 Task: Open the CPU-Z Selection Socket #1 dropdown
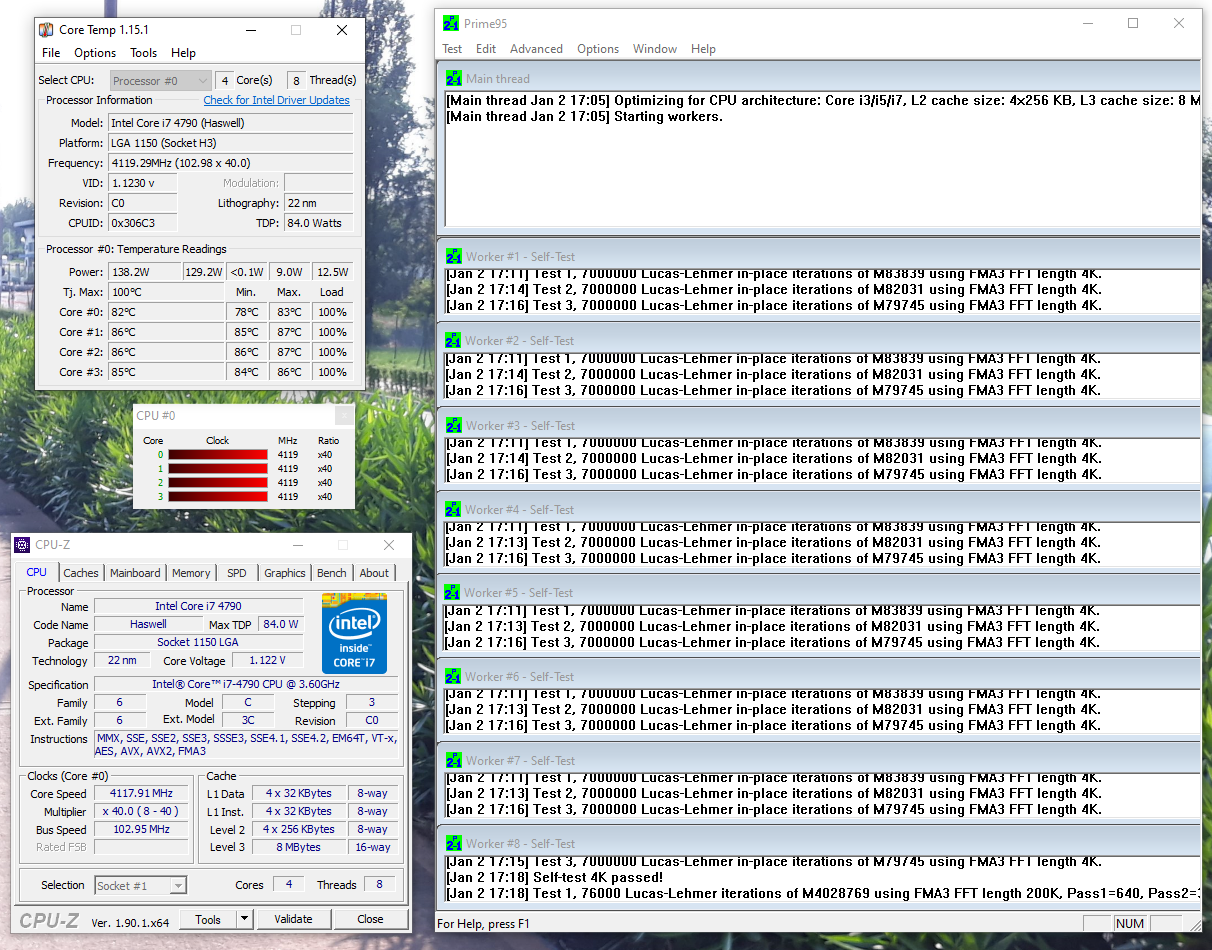pos(140,885)
